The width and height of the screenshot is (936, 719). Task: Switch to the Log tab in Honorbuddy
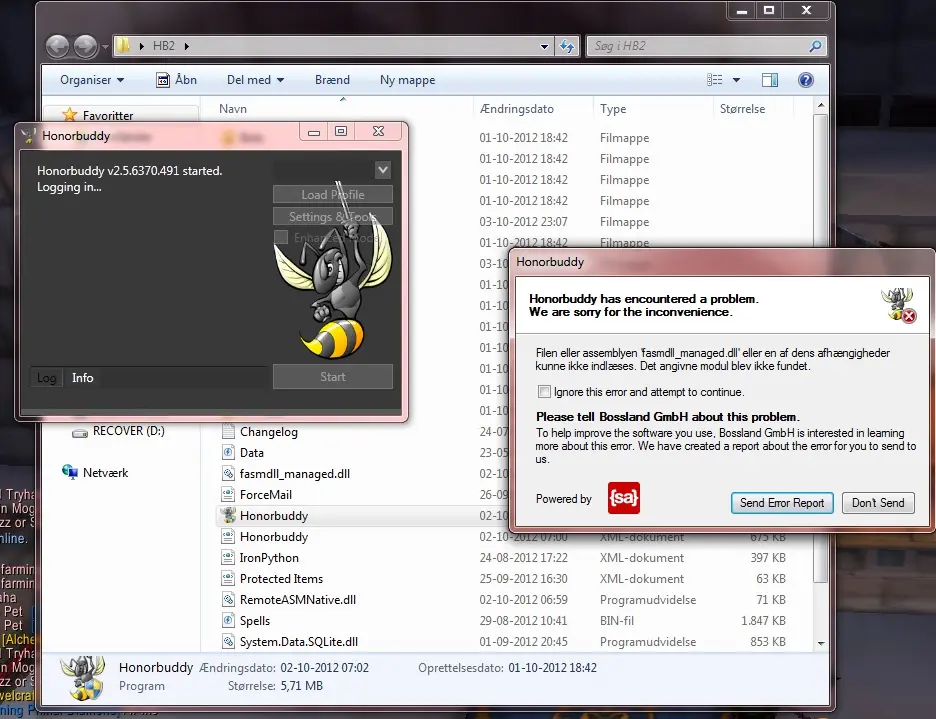47,378
